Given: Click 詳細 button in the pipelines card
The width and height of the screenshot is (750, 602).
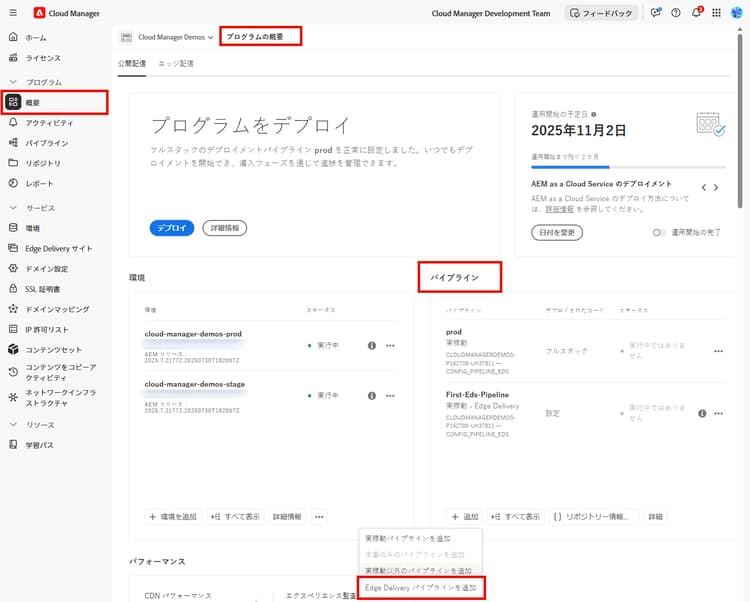Looking at the screenshot, I should point(655,516).
